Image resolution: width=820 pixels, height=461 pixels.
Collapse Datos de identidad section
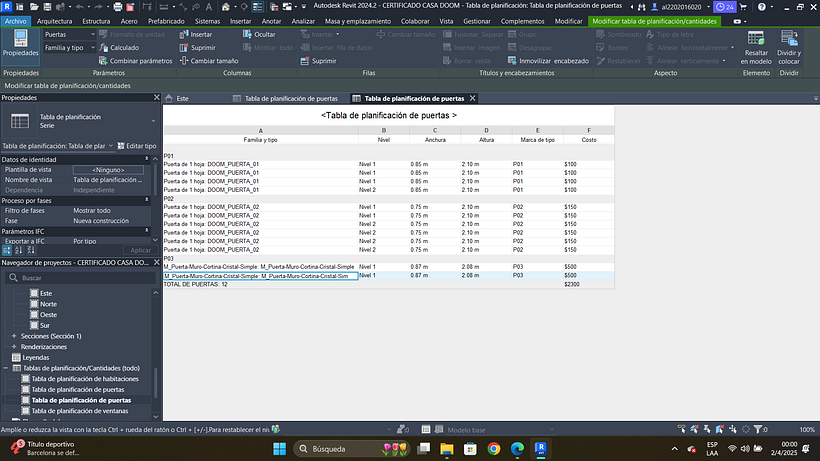click(x=147, y=159)
